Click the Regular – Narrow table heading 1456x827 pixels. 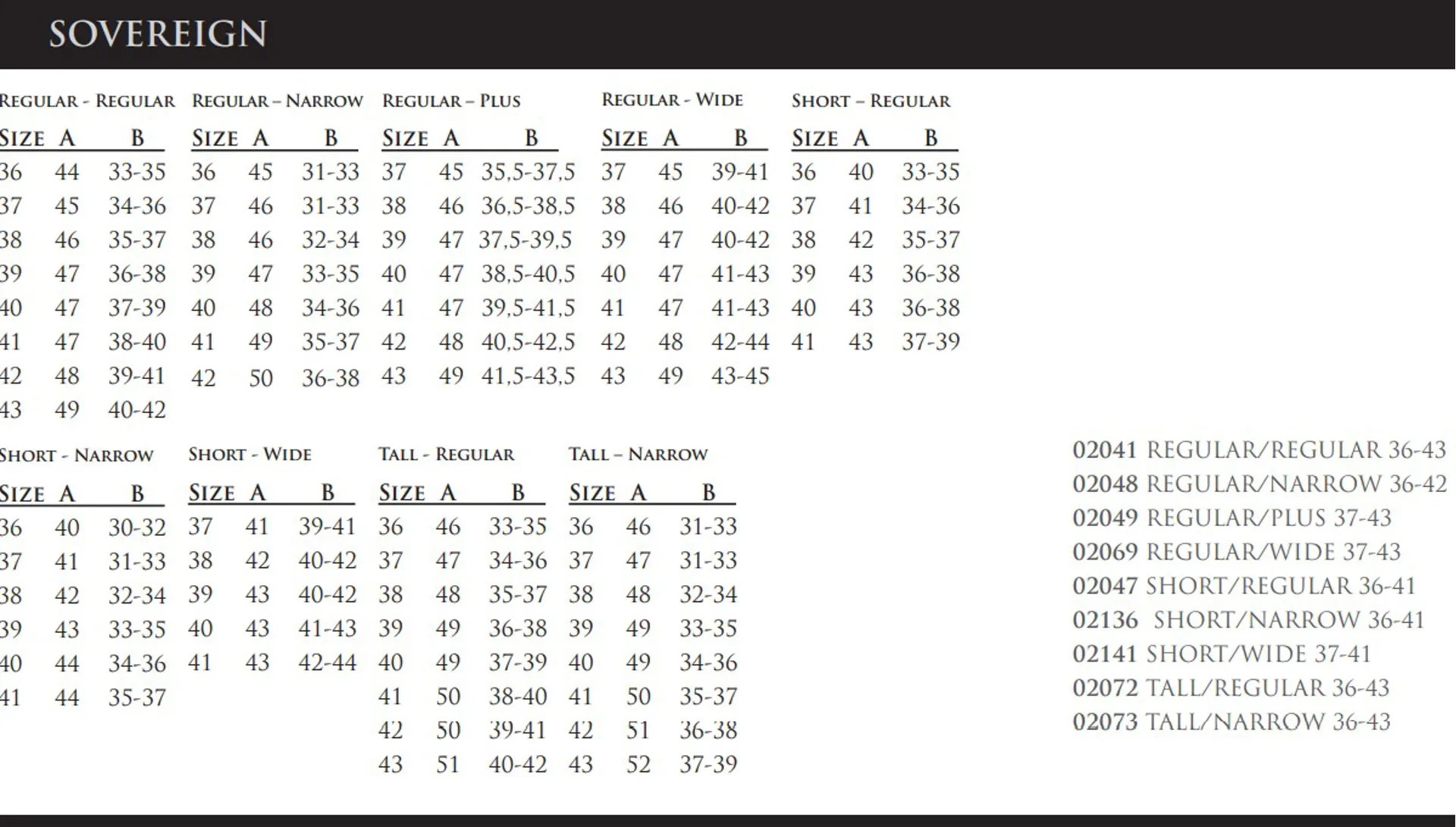coord(278,101)
